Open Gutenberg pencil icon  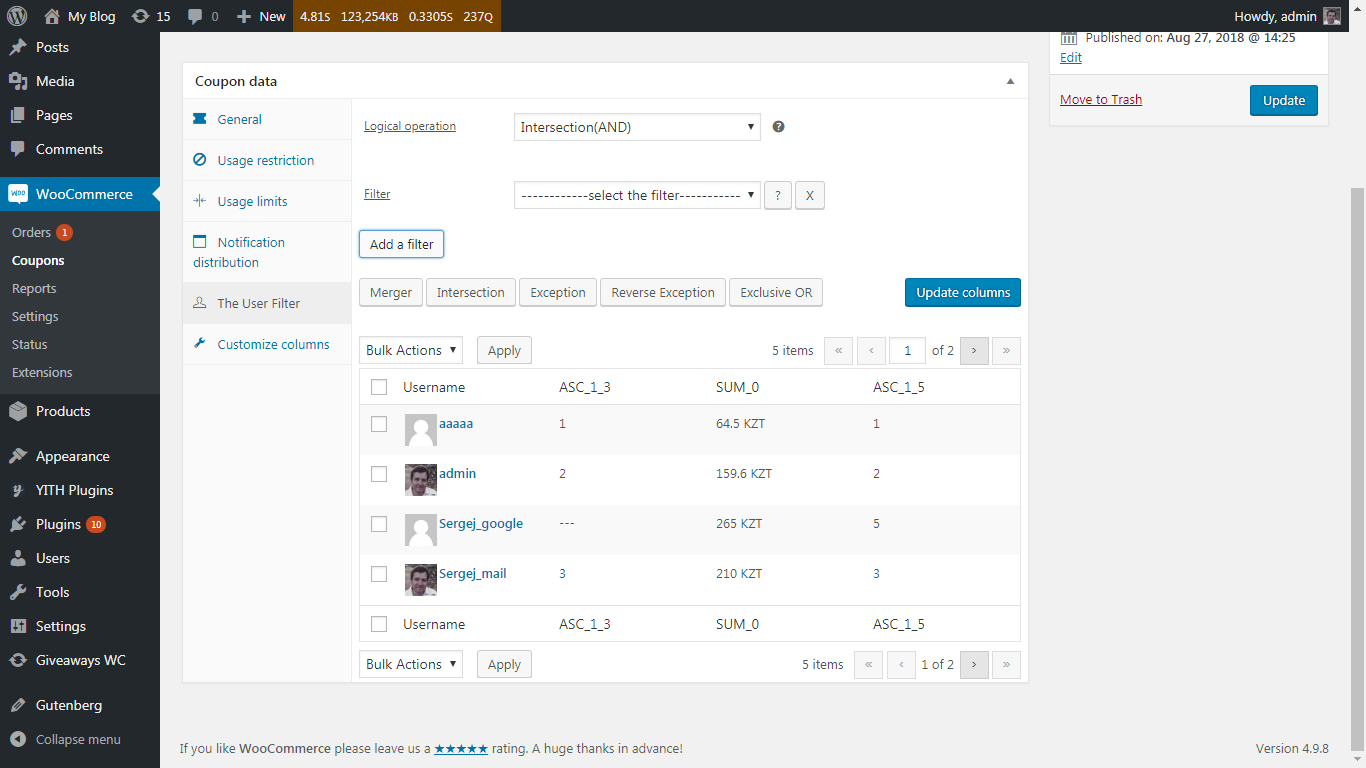click(x=18, y=705)
